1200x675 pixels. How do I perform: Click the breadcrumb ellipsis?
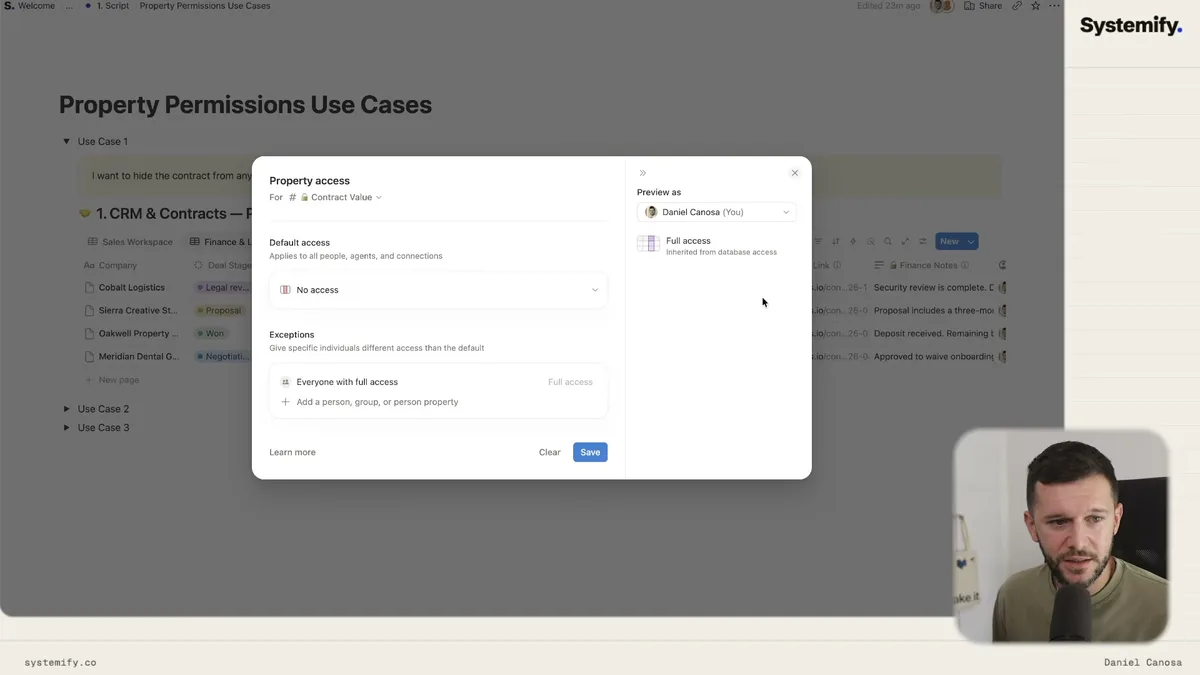click(x=69, y=6)
